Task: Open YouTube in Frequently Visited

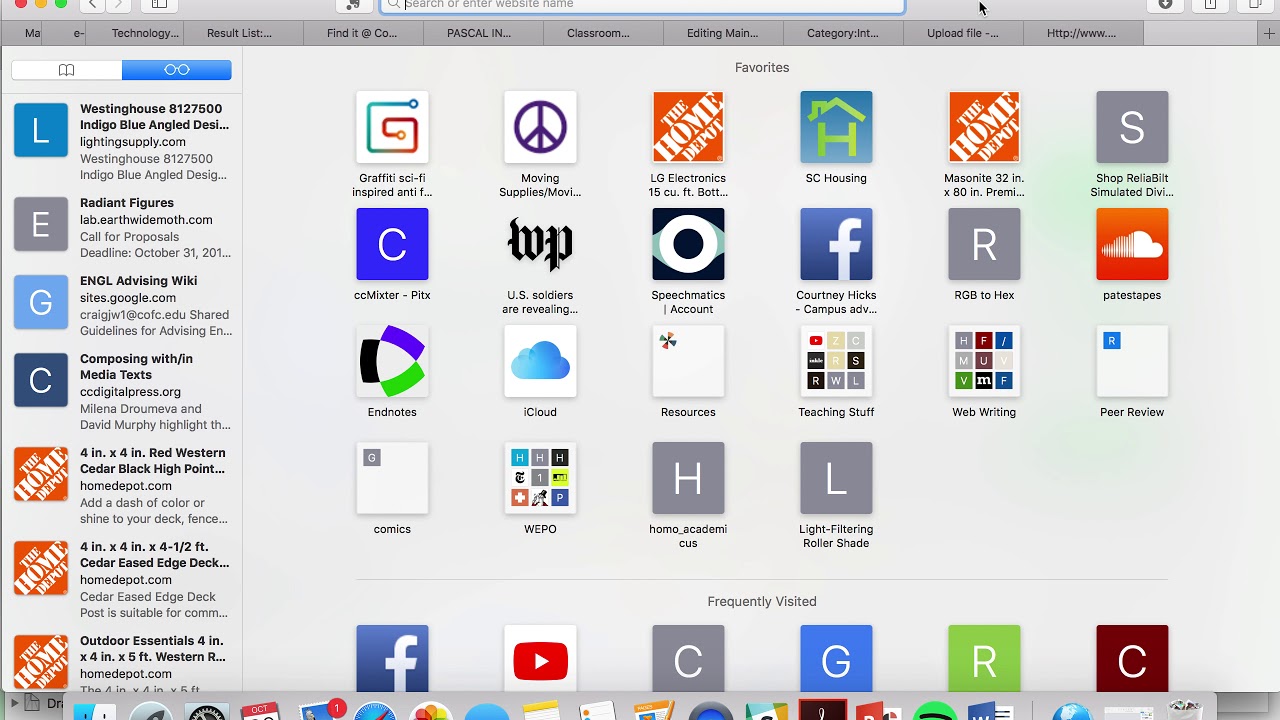Action: click(540, 658)
